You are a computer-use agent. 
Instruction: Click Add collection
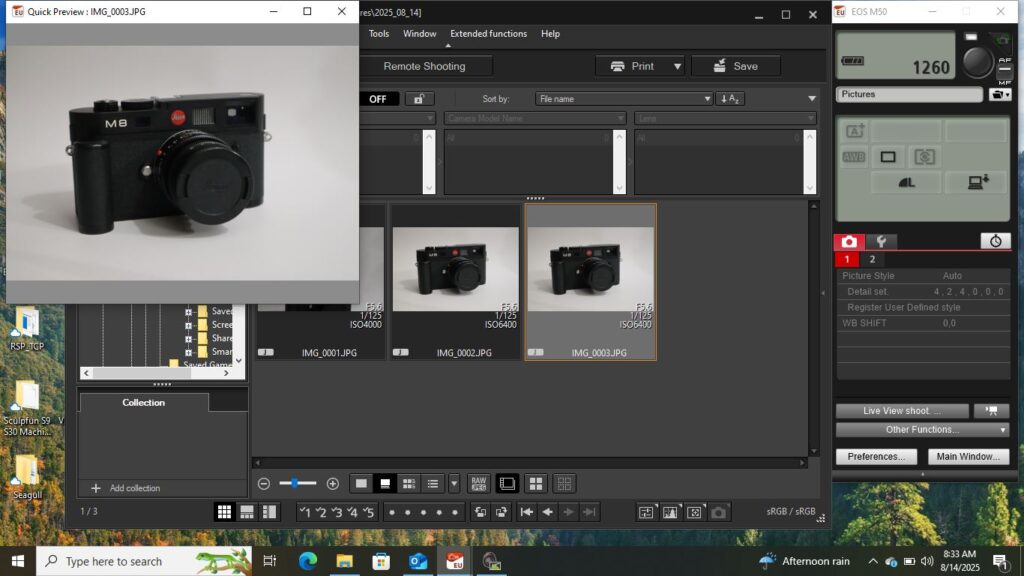(126, 488)
